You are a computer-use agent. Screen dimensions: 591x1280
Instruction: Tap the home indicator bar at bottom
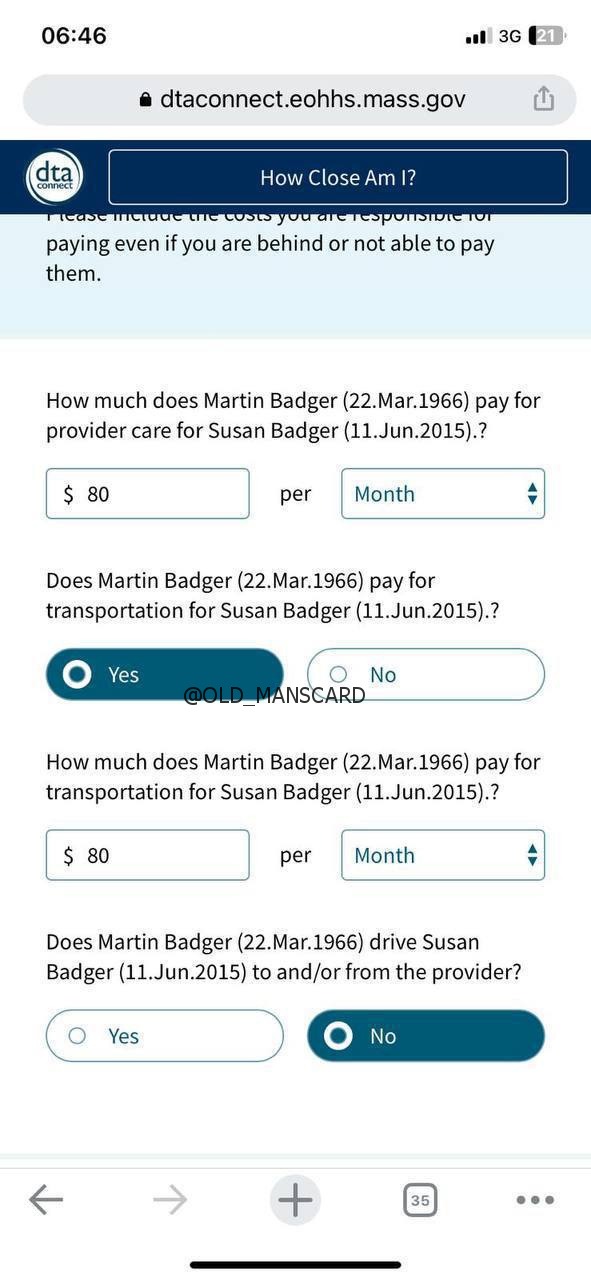click(x=295, y=1265)
